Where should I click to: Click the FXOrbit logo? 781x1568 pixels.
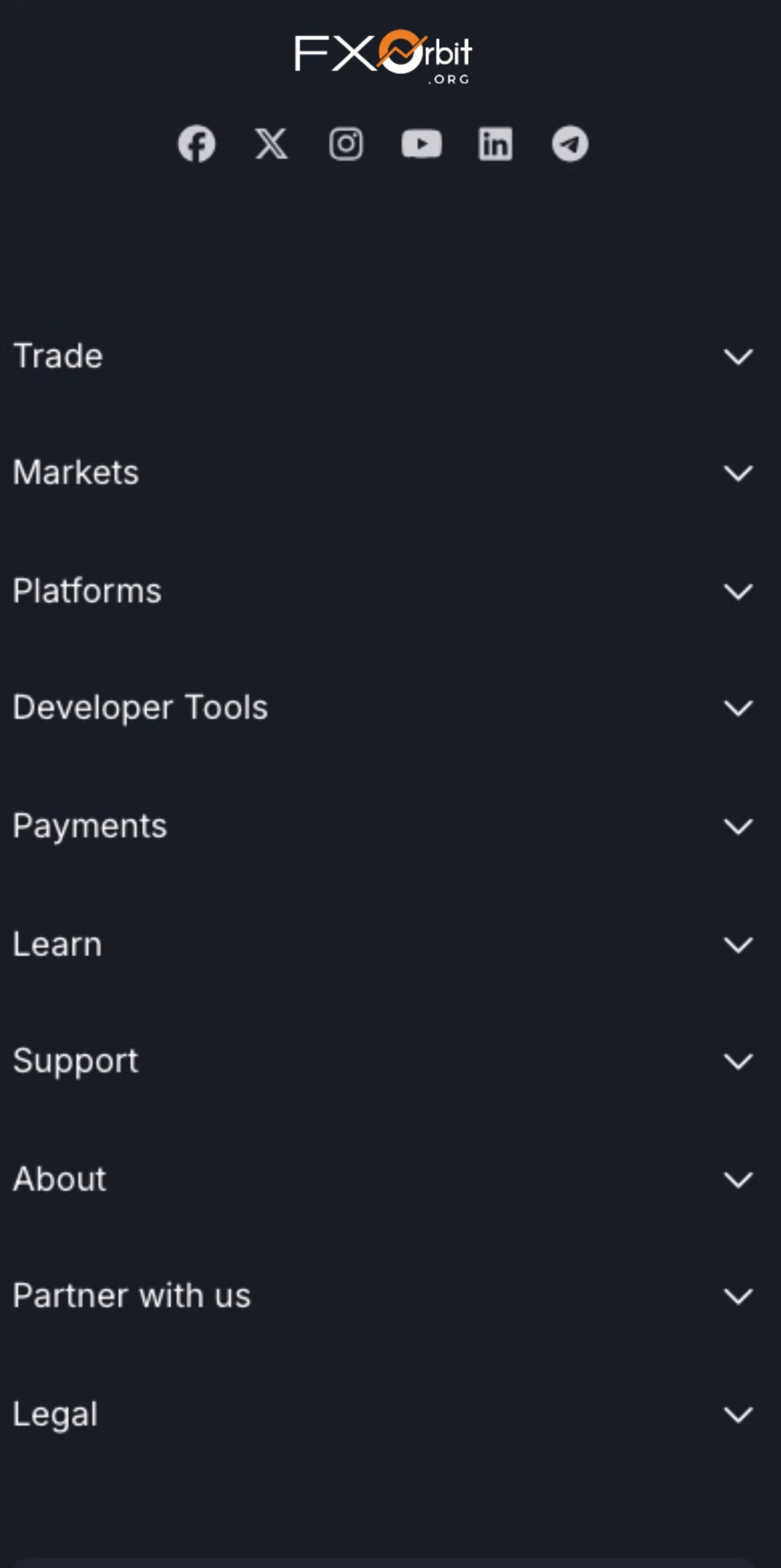point(383,56)
